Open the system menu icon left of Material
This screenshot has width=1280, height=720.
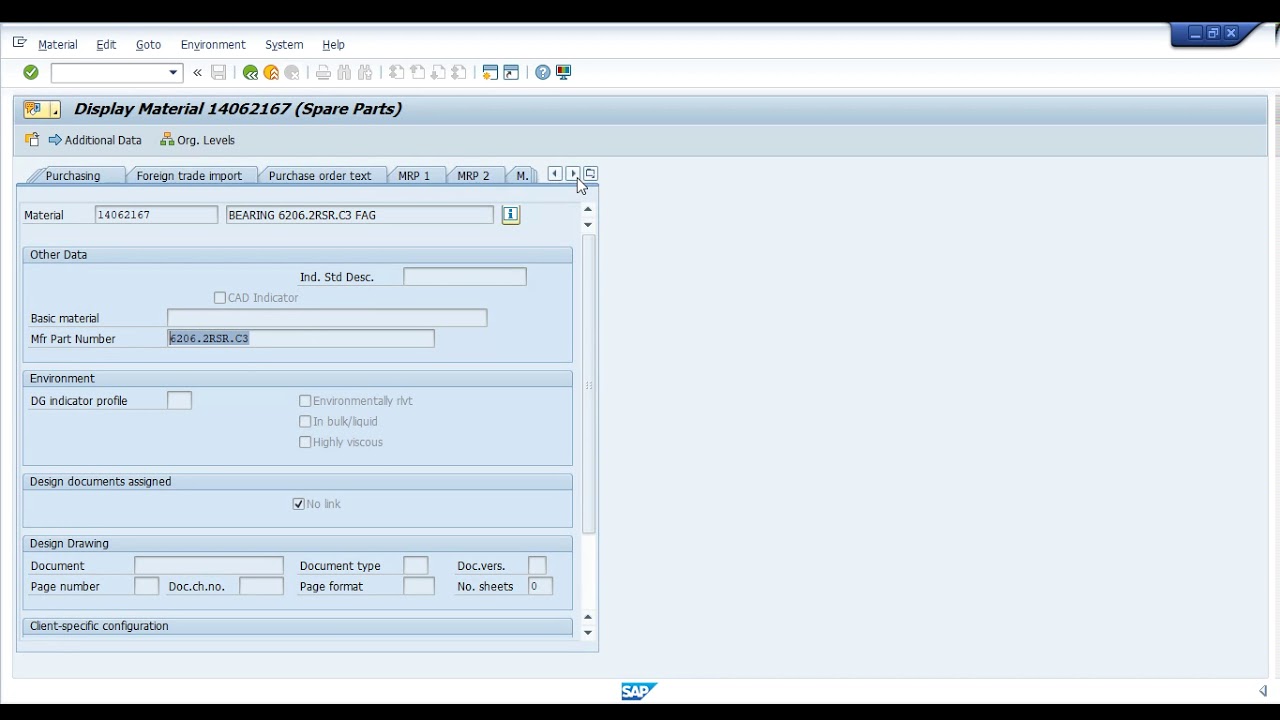19,43
